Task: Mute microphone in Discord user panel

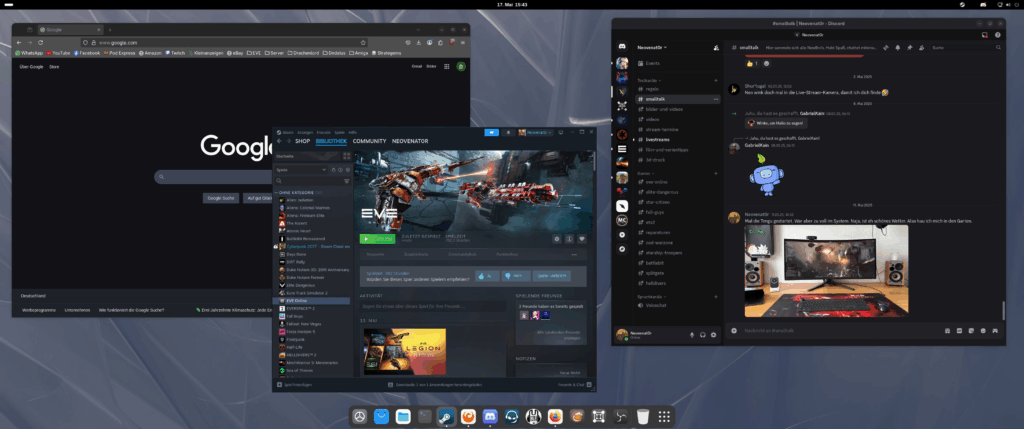Action: coord(692,335)
